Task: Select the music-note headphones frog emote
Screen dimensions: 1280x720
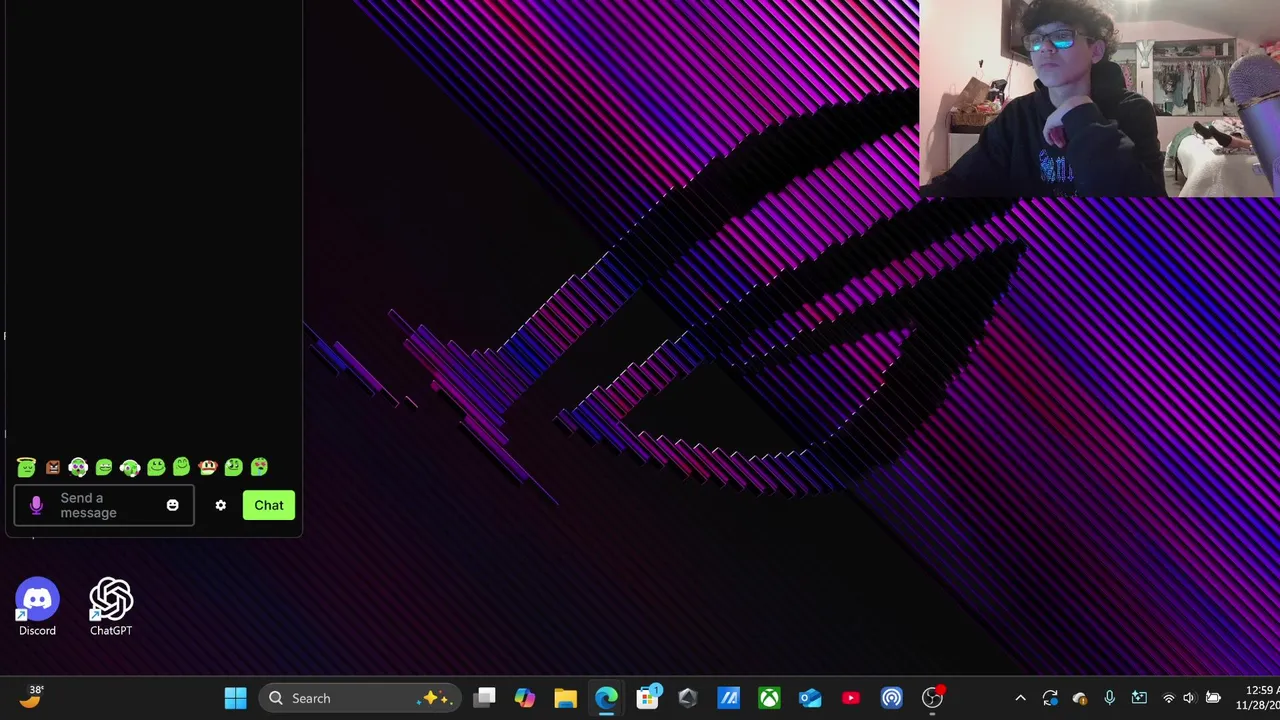Action: pos(130,467)
